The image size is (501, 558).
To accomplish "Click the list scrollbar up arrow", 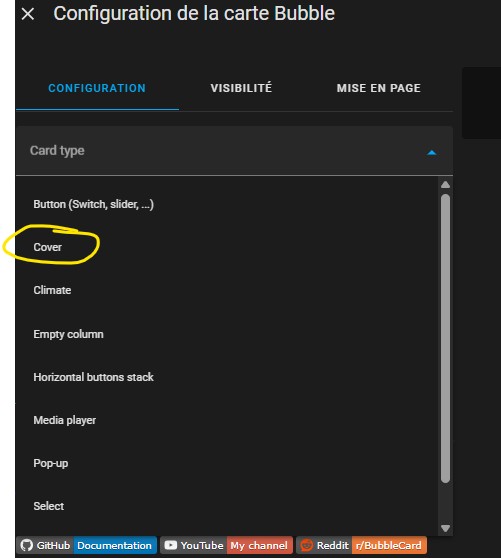I will click(445, 185).
